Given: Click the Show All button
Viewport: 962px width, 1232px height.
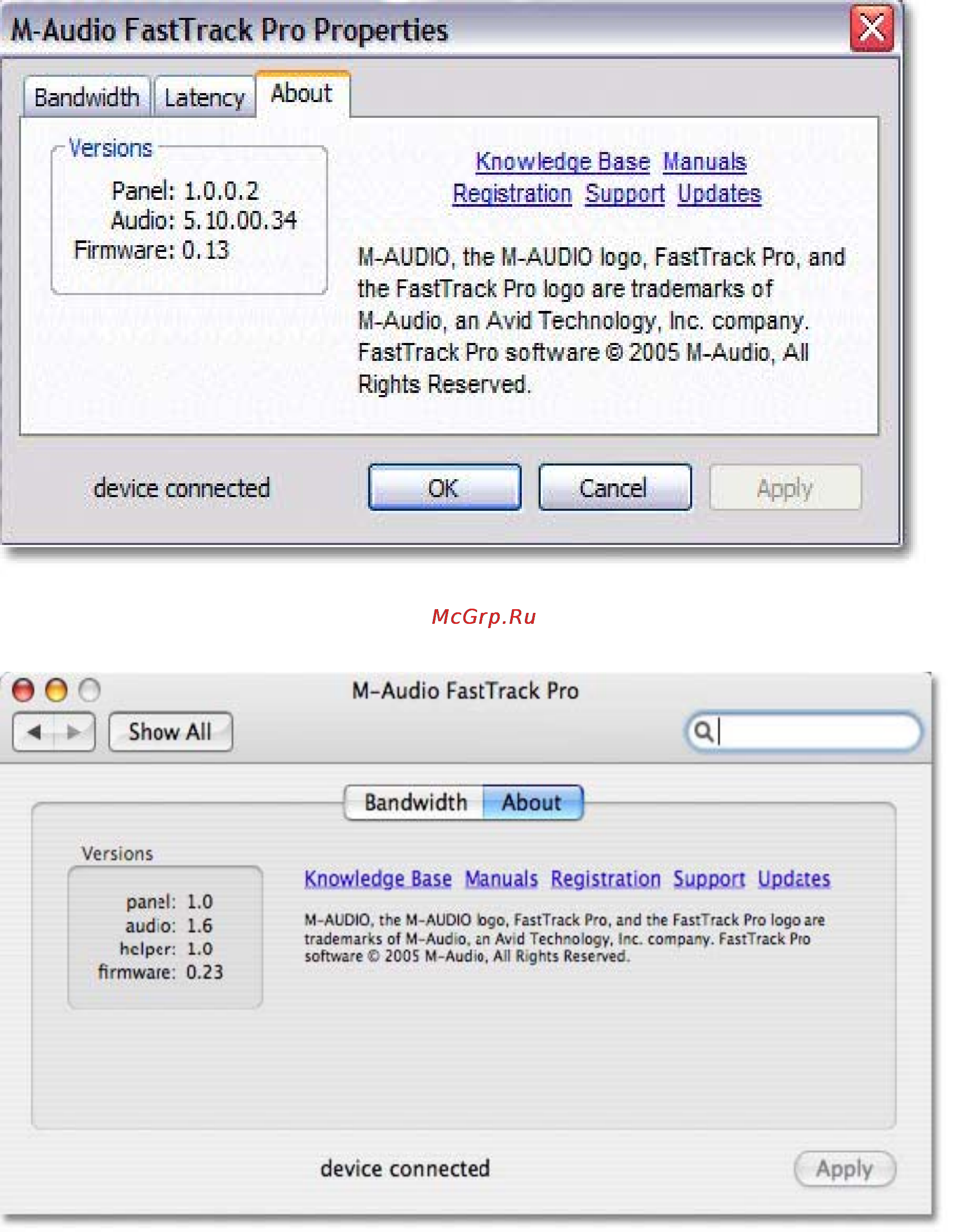Looking at the screenshot, I should coord(170,732).
